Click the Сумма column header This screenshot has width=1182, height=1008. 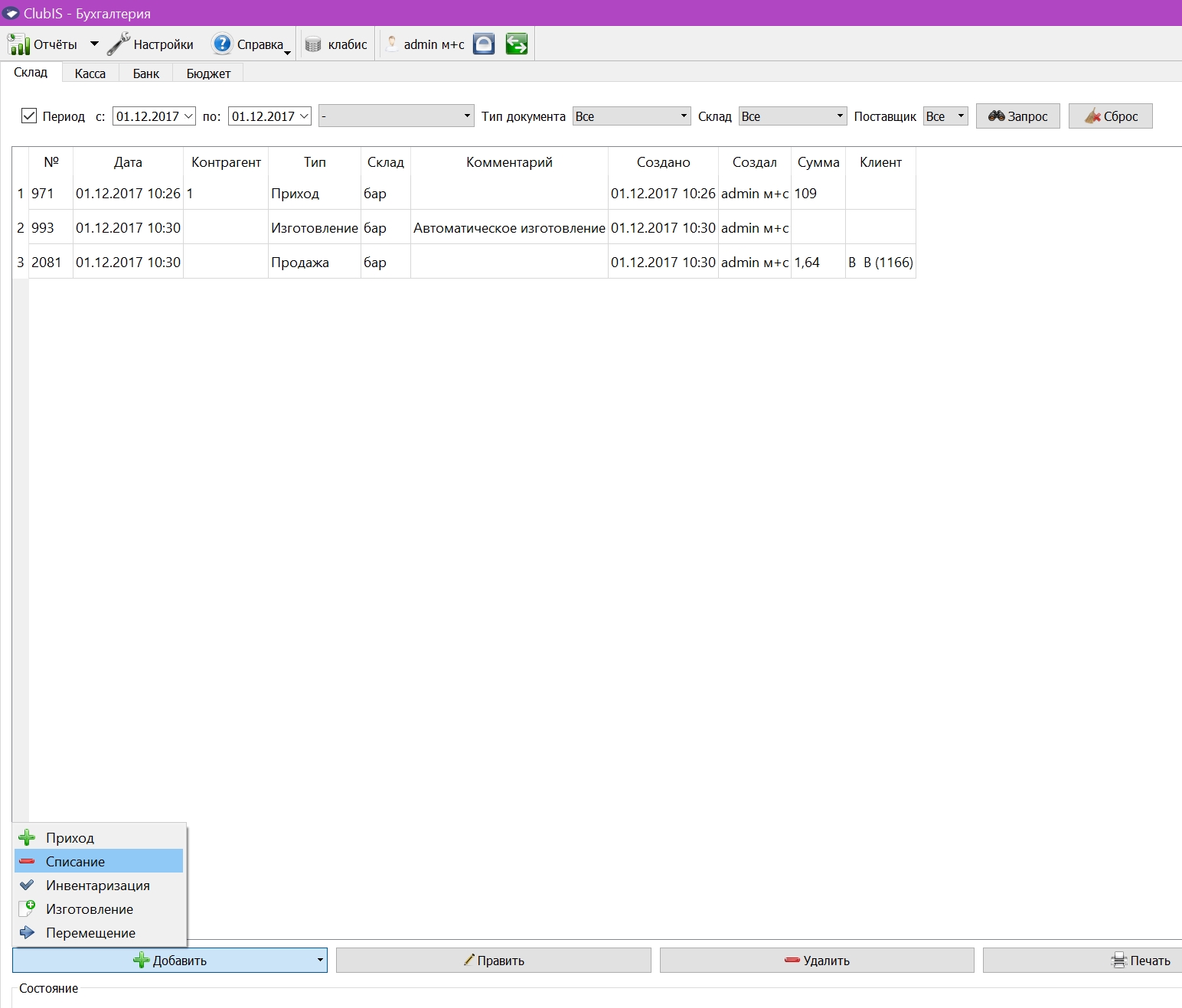click(x=818, y=162)
